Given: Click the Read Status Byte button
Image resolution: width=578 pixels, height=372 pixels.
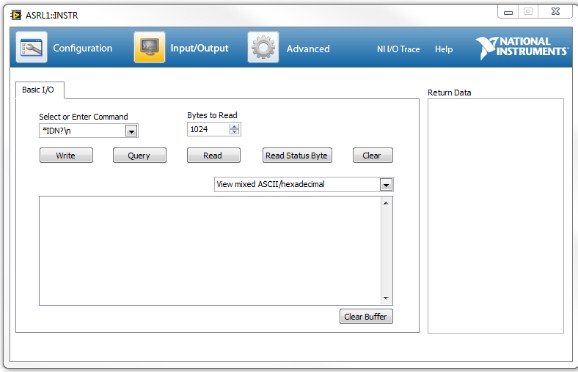Looking at the screenshot, I should (297, 155).
